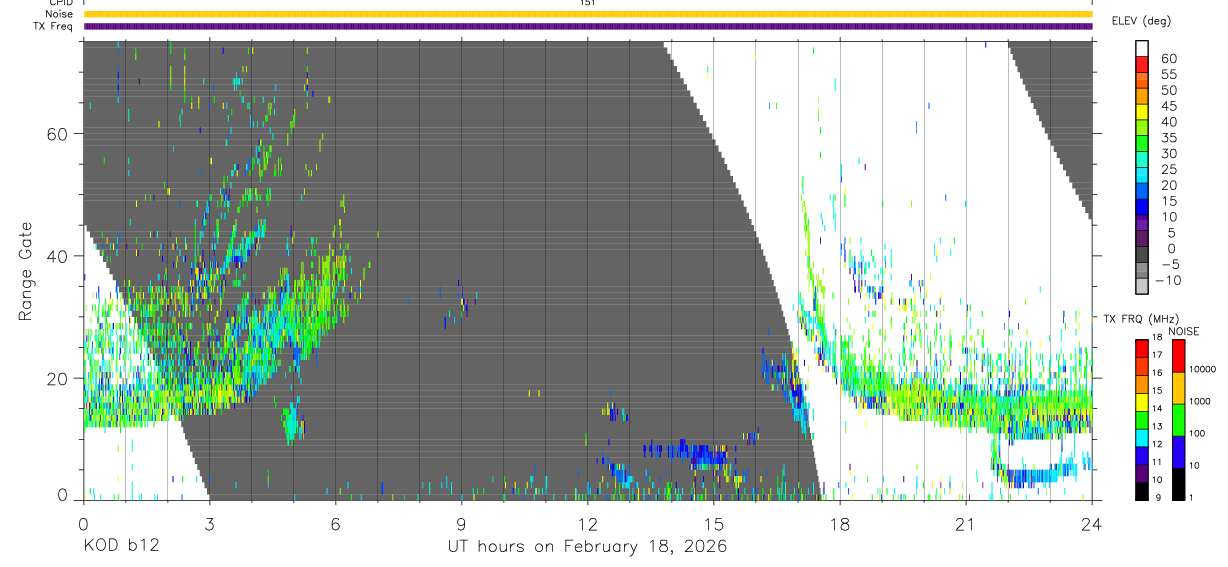Click the '9' hour tick on the x-axis

461,523
